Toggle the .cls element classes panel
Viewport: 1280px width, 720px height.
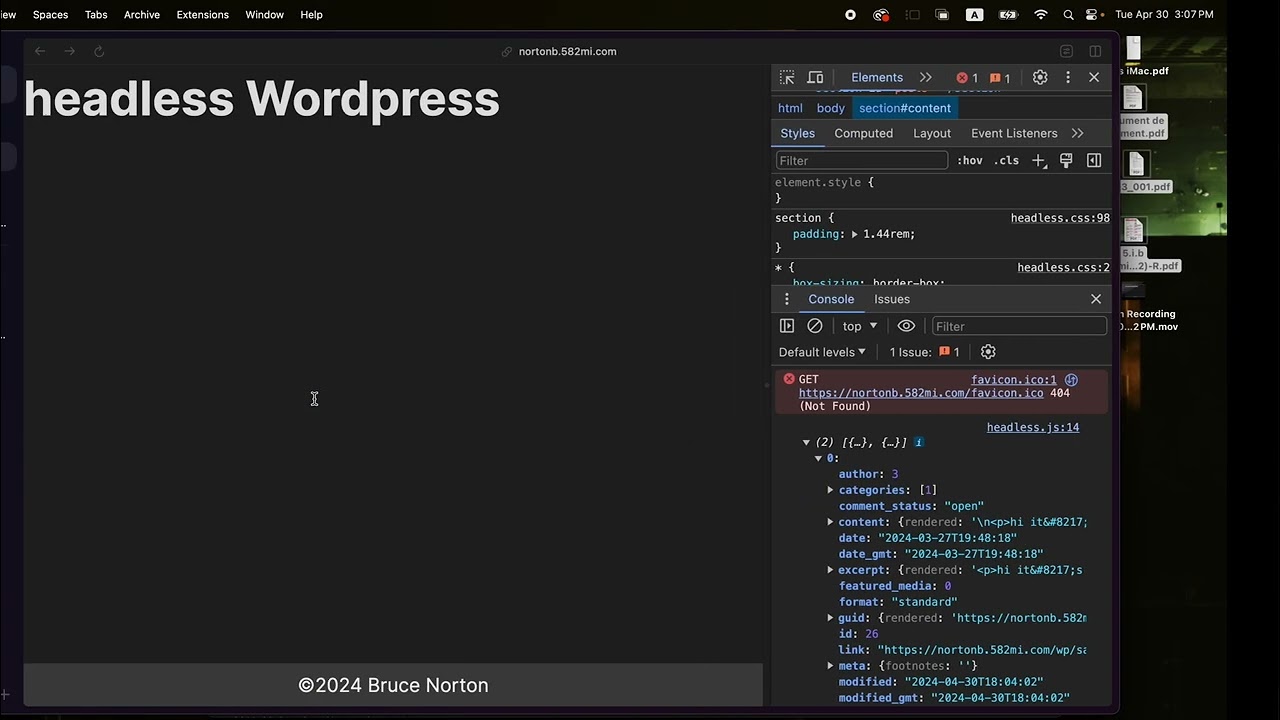[x=1006, y=160]
